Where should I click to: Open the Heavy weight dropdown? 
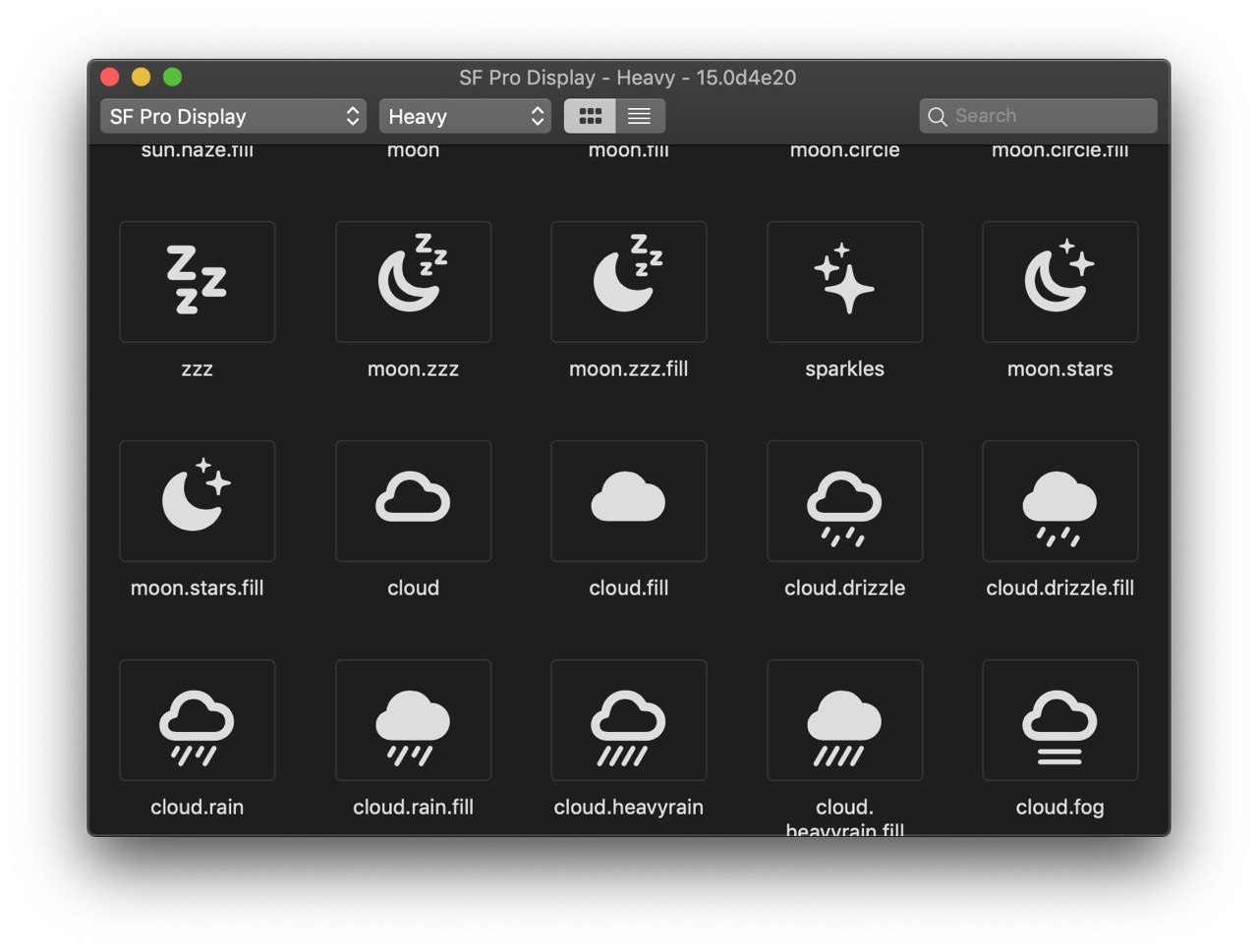click(x=465, y=116)
